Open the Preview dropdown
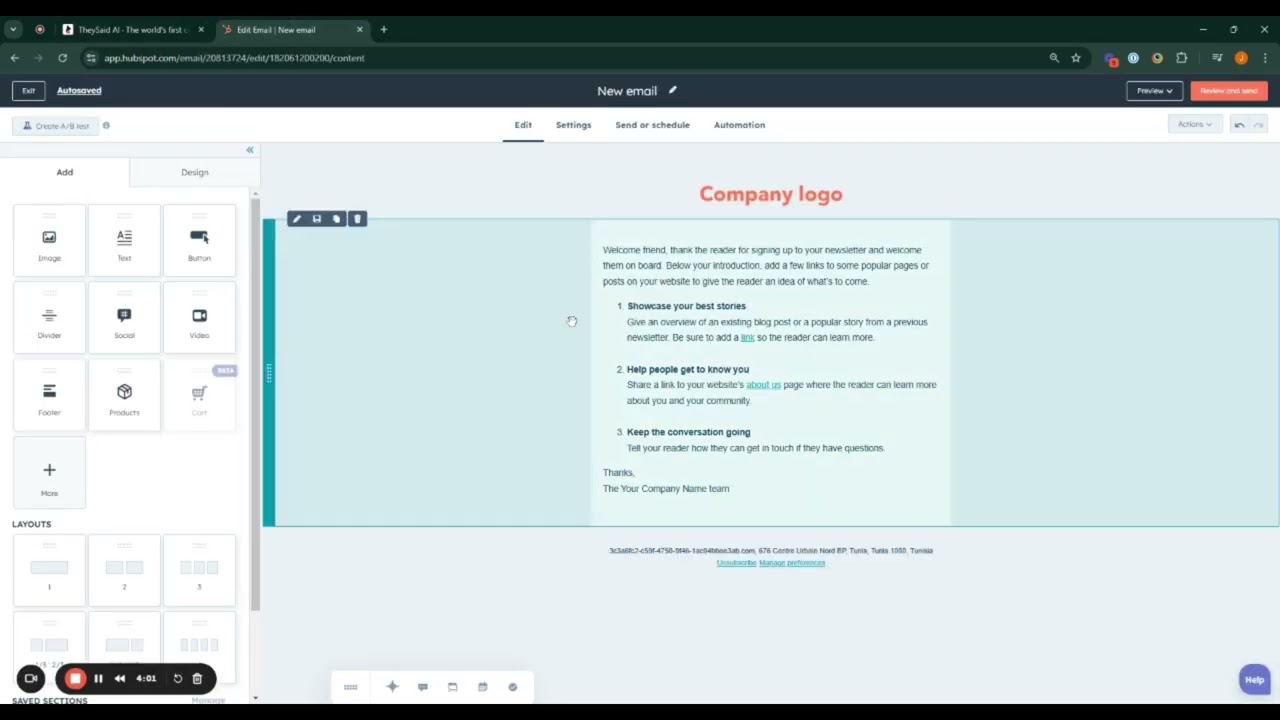The width and height of the screenshot is (1280, 720). (x=1155, y=91)
